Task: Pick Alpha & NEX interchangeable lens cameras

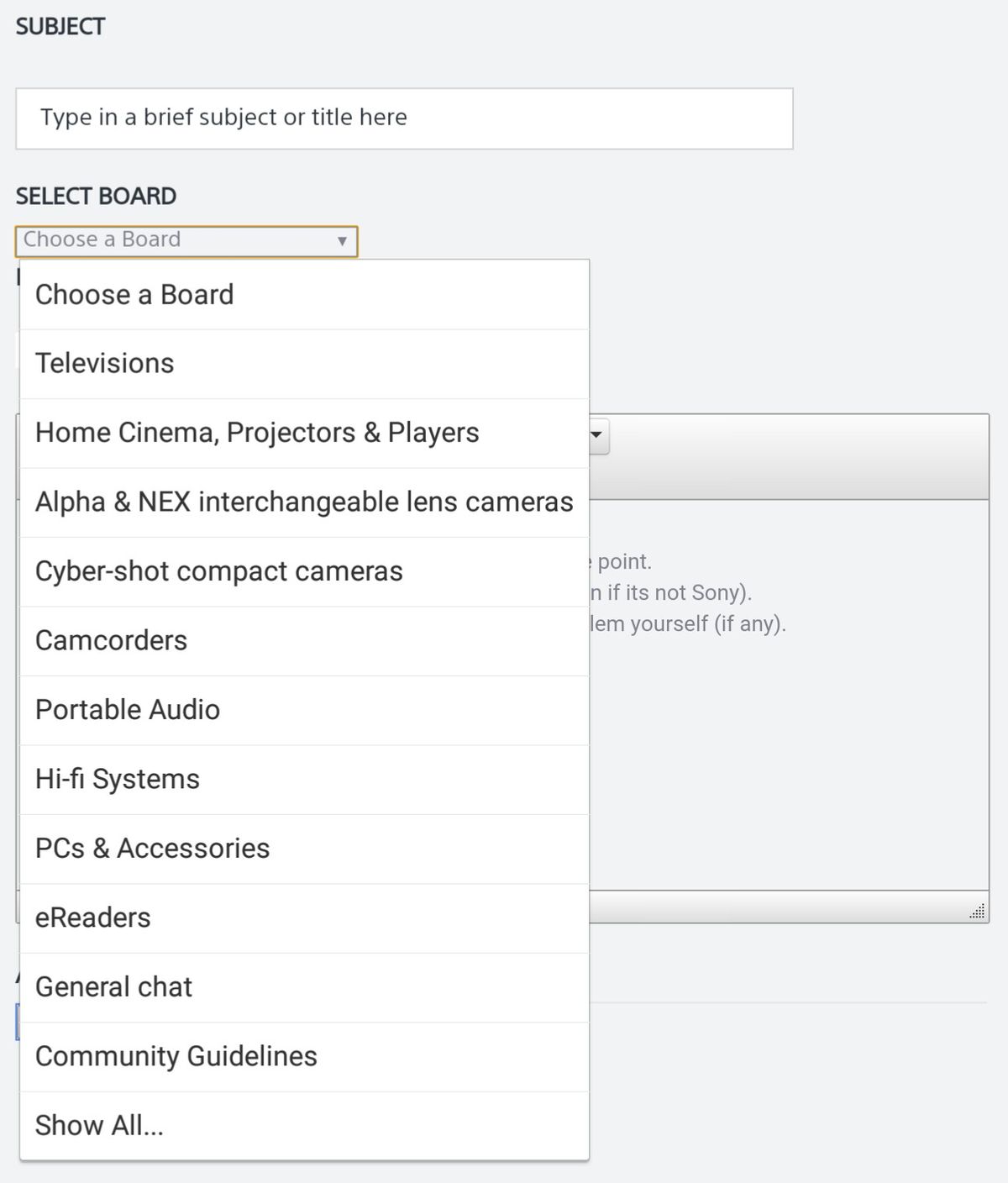Action: tap(304, 502)
